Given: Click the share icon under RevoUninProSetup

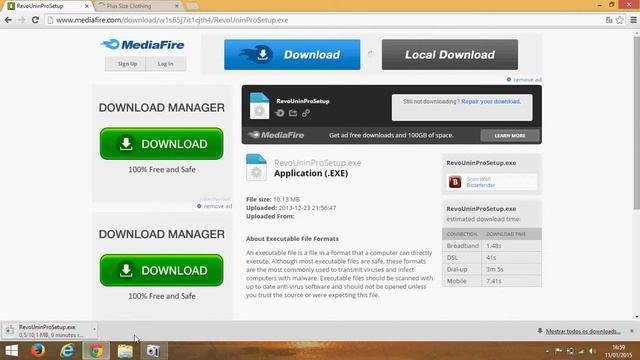Looking at the screenshot, I should tap(293, 113).
